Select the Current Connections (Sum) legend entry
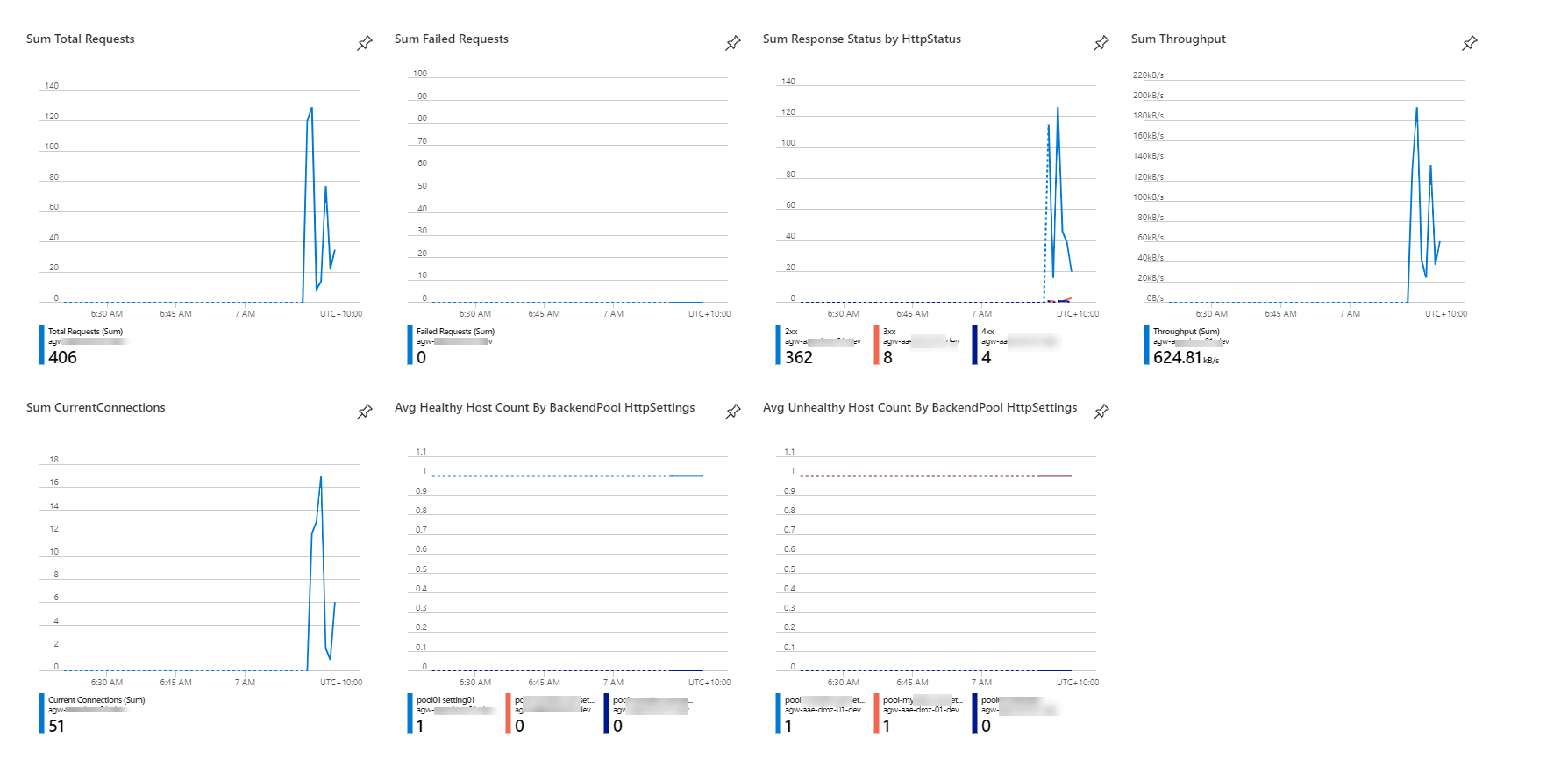1568x759 pixels. coord(96,700)
